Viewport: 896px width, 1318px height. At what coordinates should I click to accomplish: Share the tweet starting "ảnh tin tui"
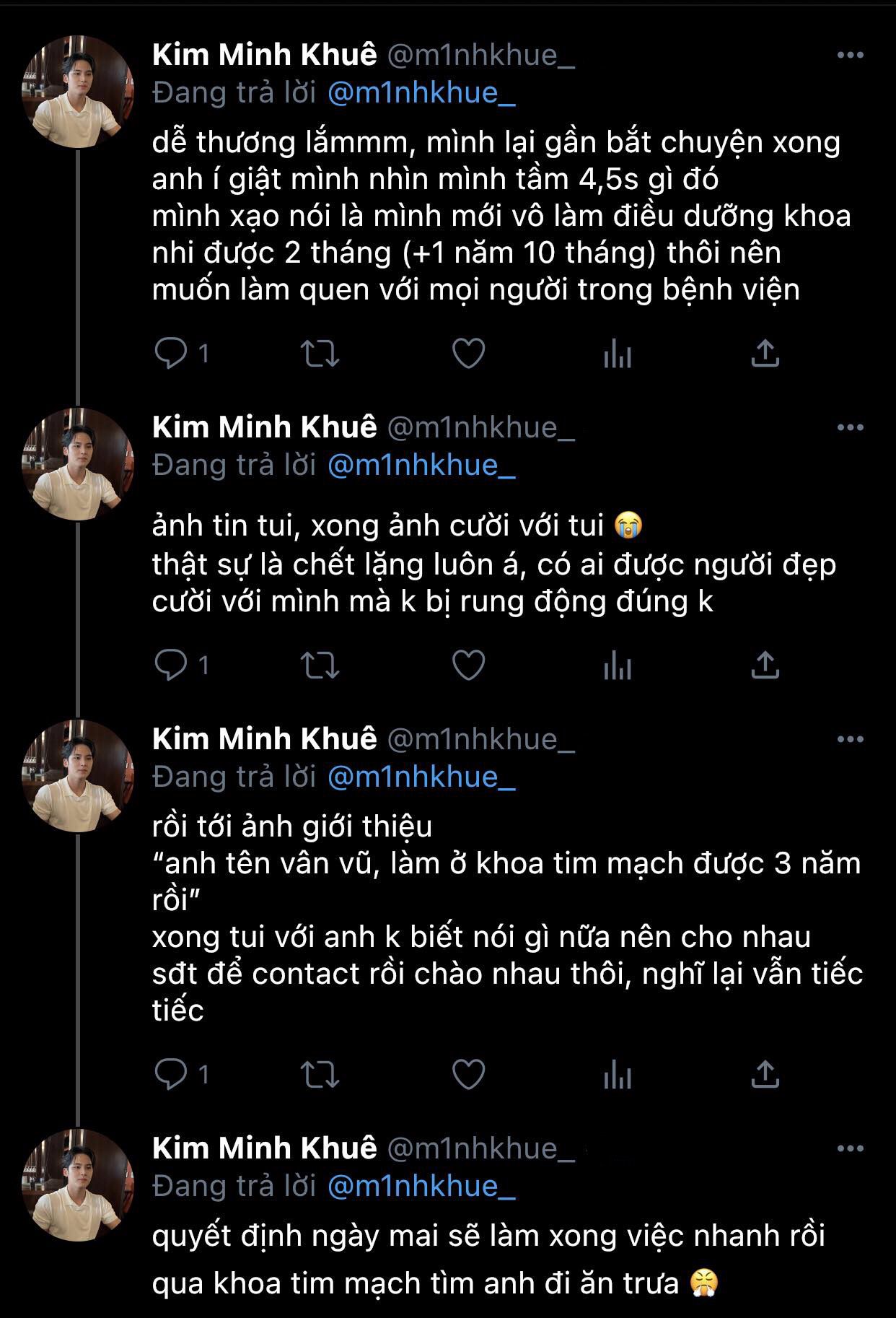pos(765,665)
